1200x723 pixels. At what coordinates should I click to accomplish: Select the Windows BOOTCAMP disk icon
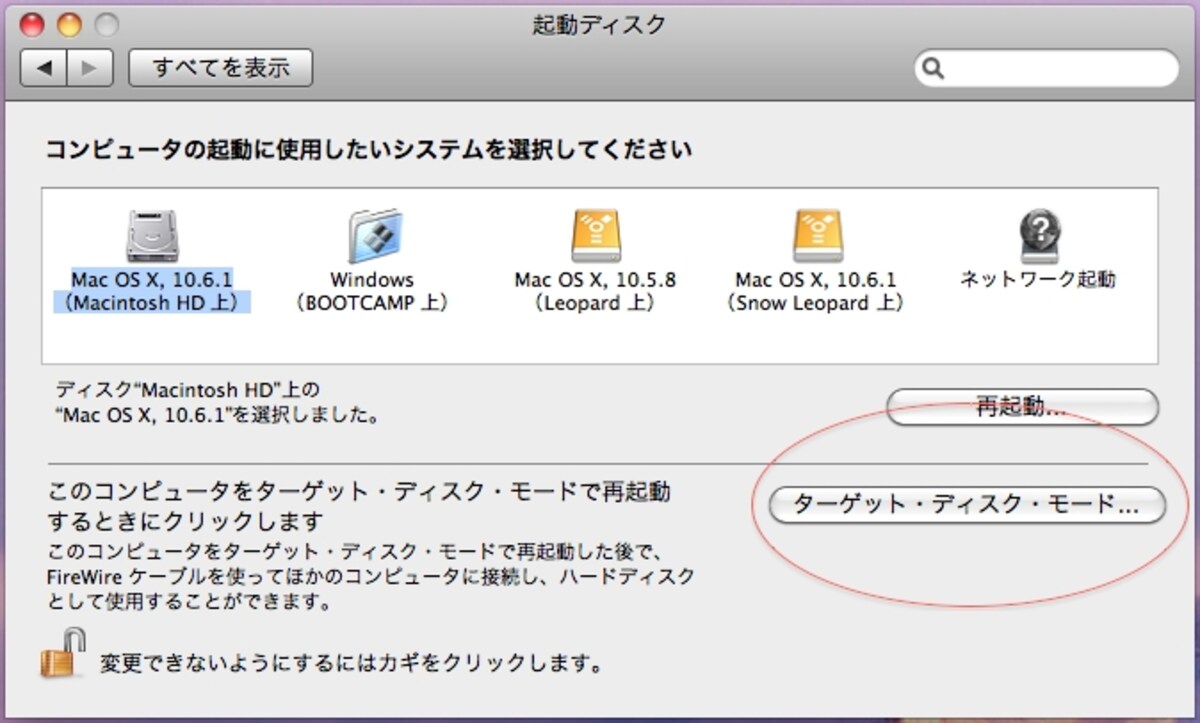click(x=374, y=237)
